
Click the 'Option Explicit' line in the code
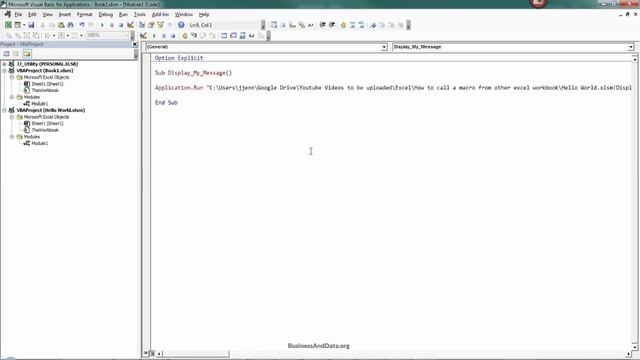[x=179, y=58]
